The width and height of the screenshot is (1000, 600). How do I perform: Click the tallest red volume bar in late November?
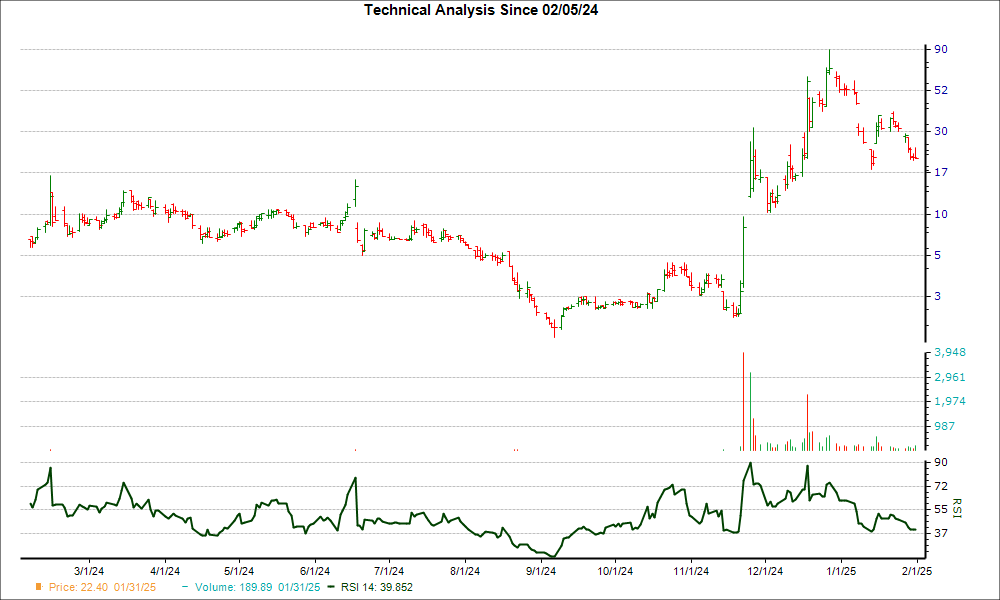click(743, 401)
